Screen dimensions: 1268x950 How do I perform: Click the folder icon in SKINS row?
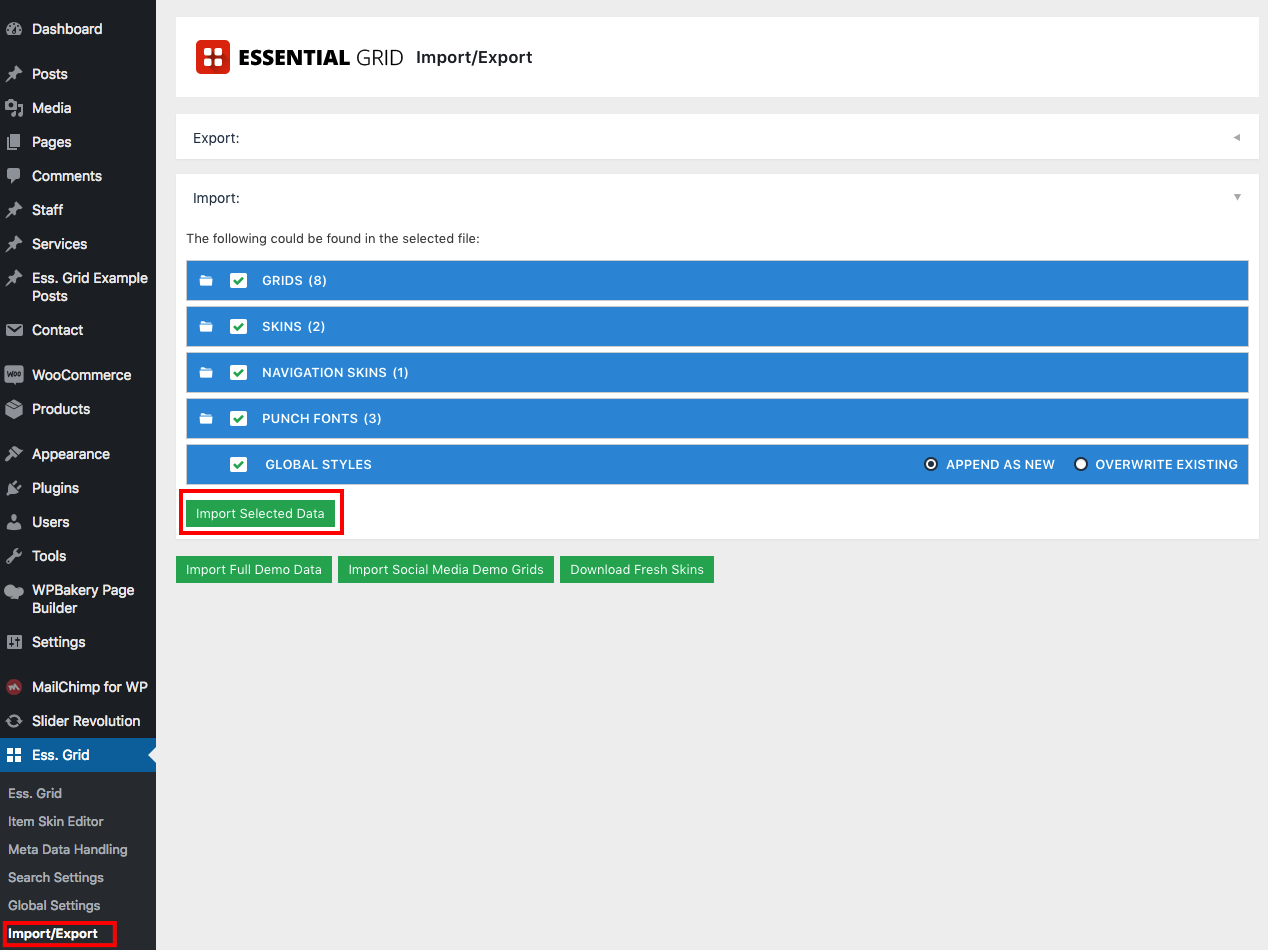(206, 327)
